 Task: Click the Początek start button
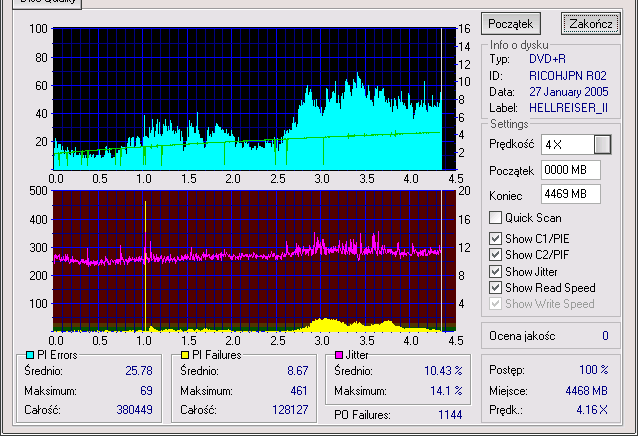click(511, 24)
